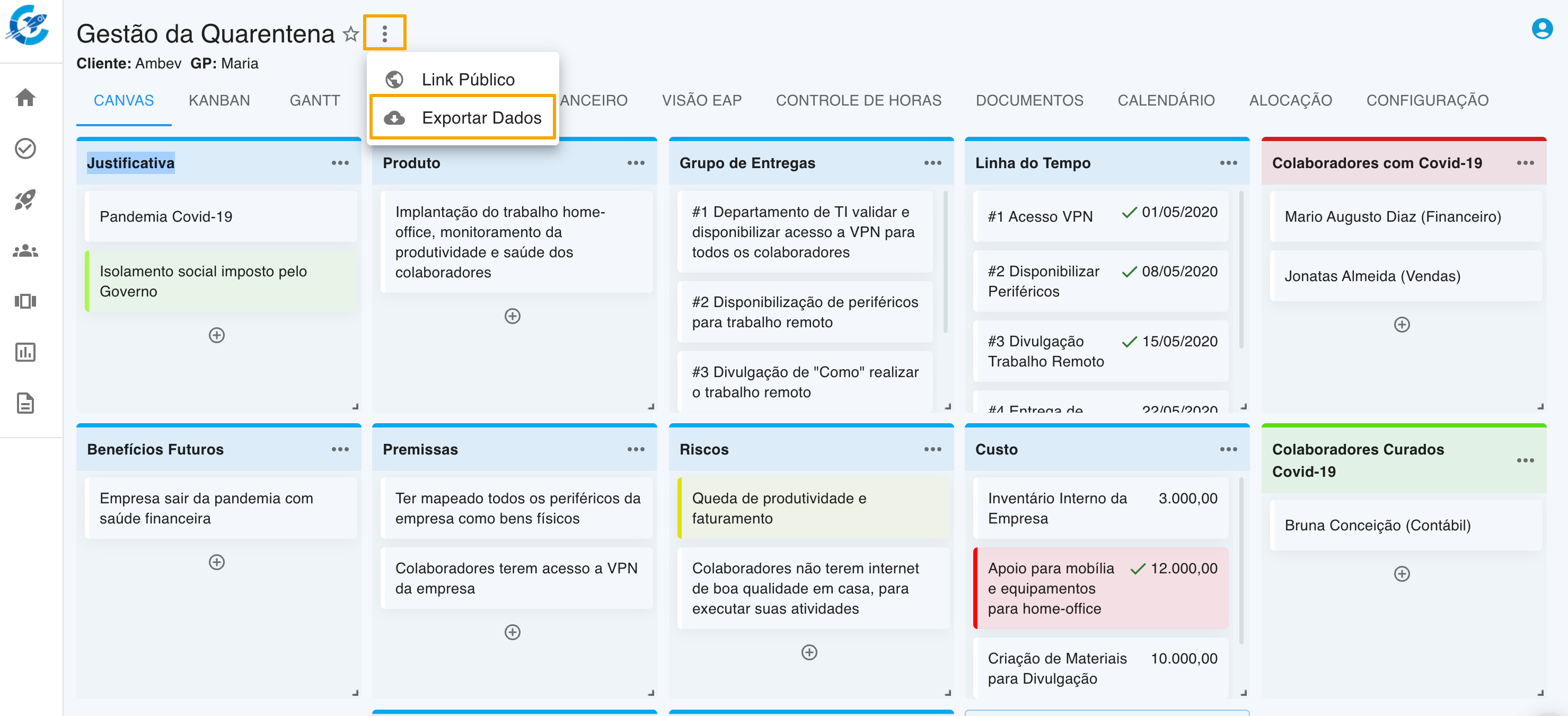Toggle the checkmark on the Apoio para mobília cost

coord(1138,569)
